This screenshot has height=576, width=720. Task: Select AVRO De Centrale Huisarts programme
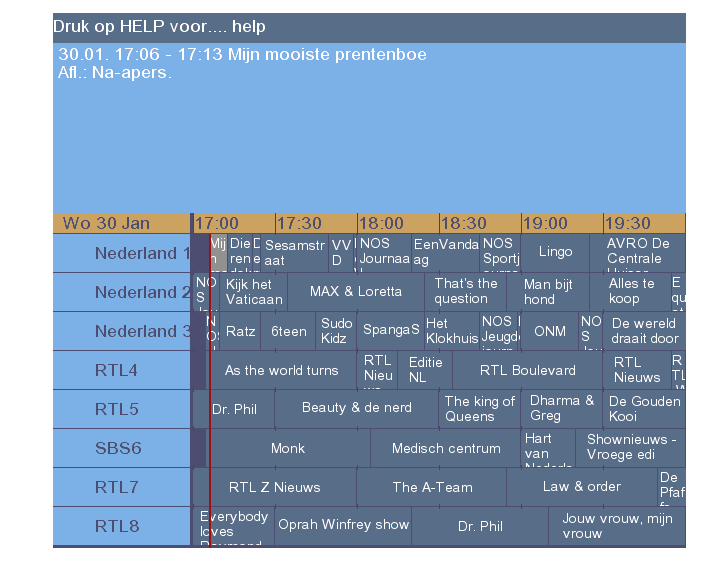click(638, 253)
